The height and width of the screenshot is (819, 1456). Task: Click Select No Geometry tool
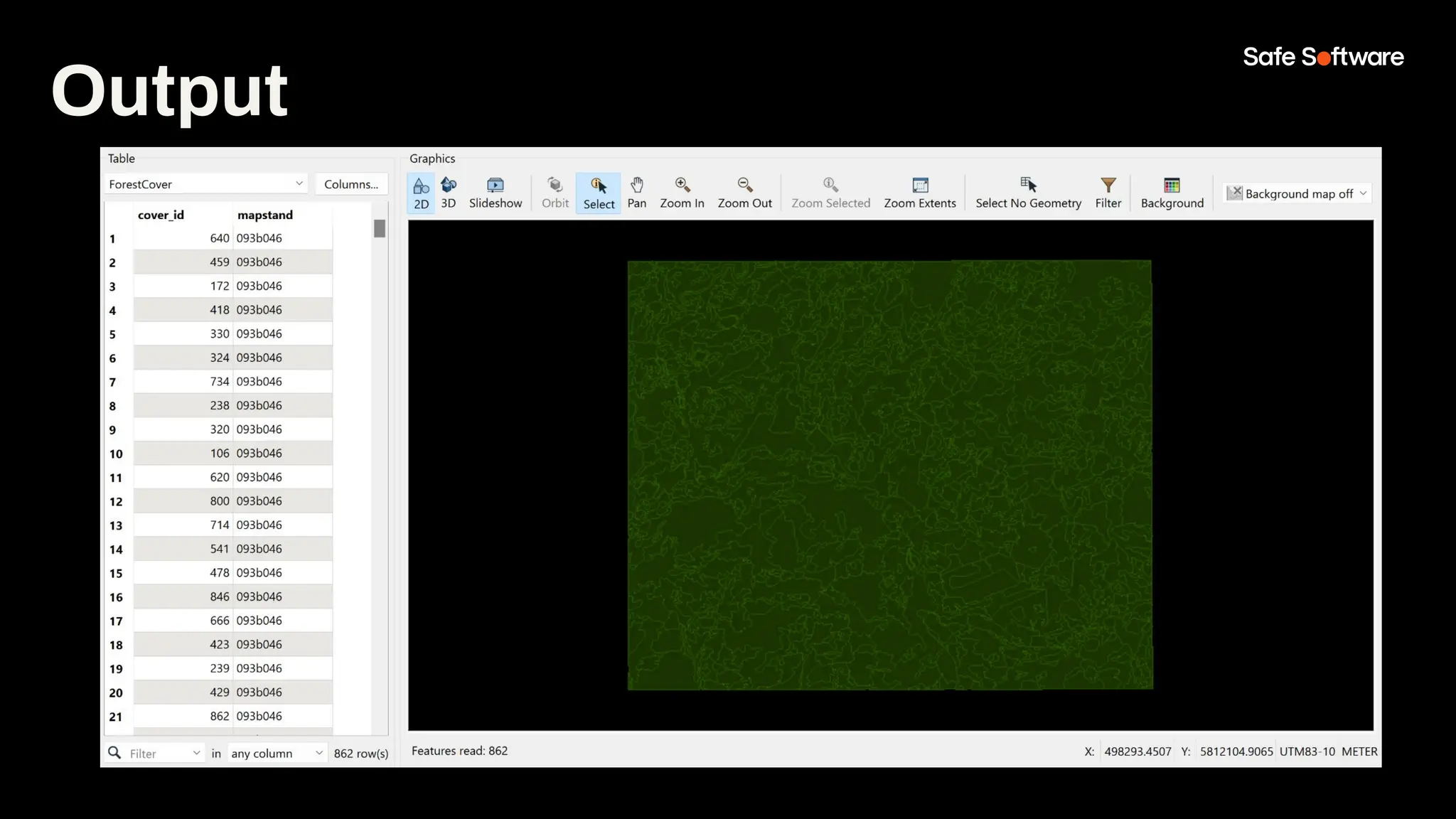(1028, 193)
